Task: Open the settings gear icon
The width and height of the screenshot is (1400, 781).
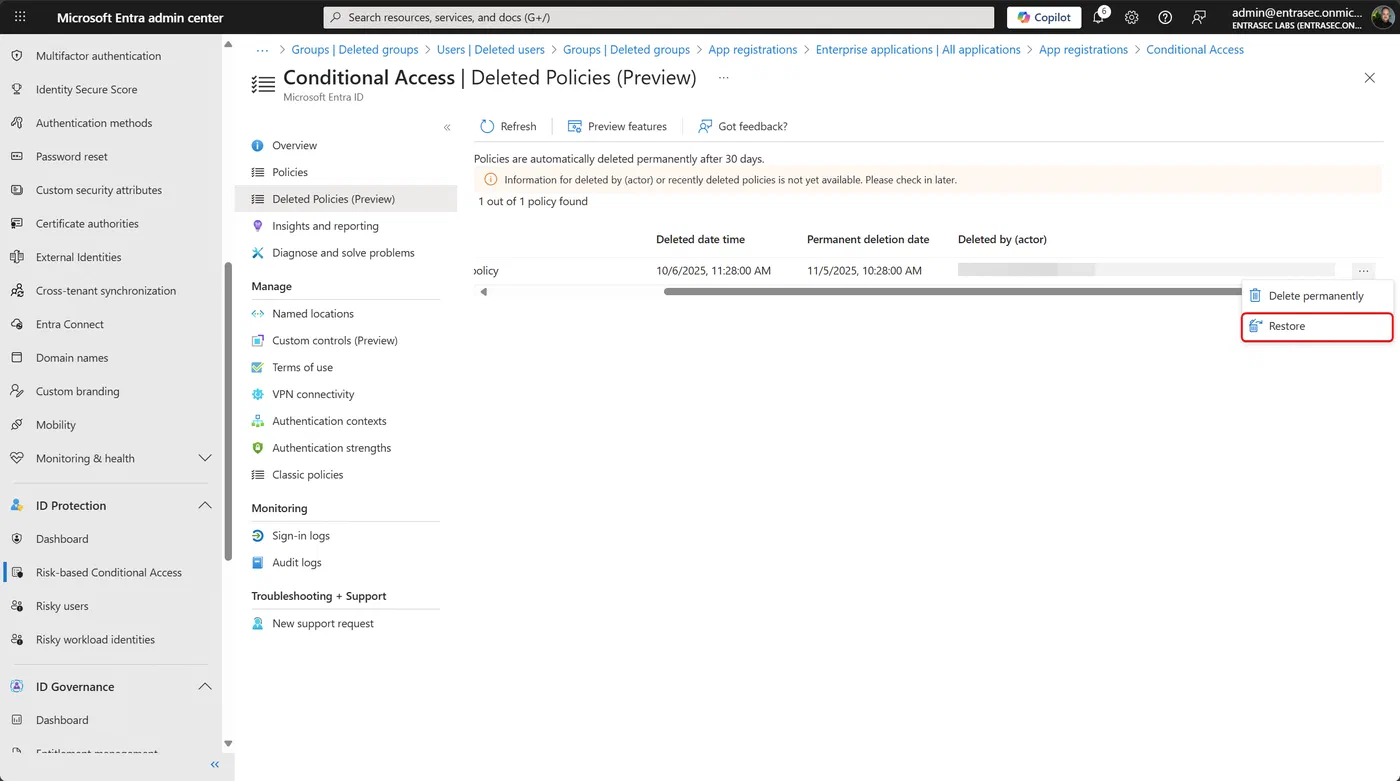Action: click(1132, 17)
